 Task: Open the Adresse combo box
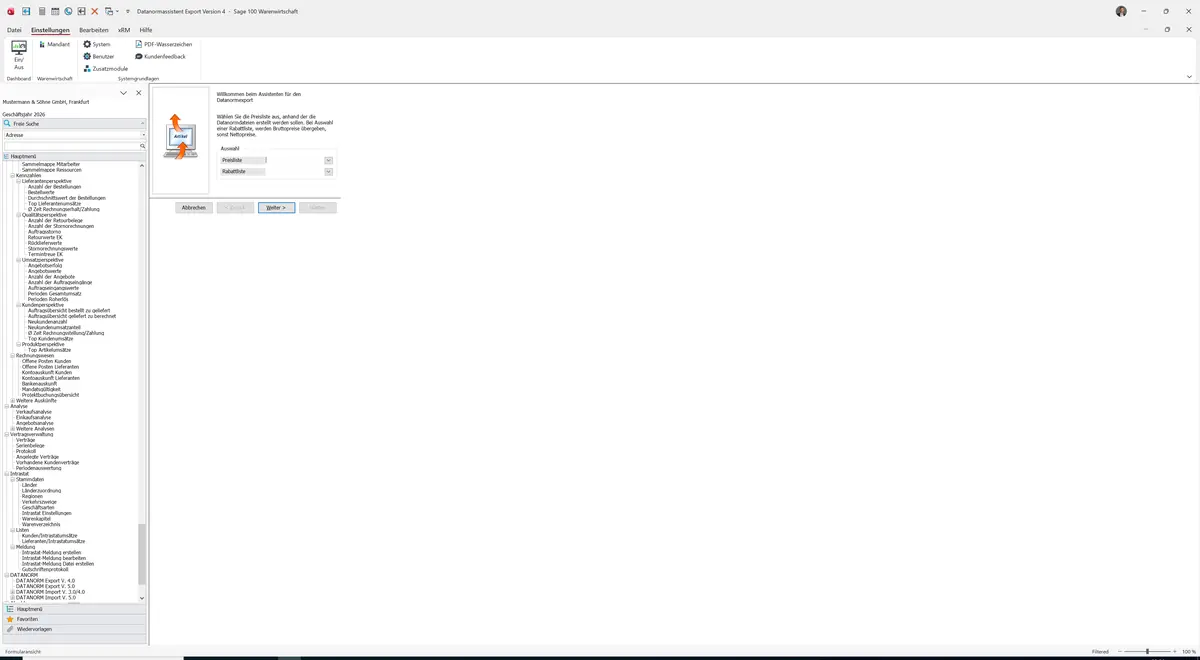pyautogui.click(x=74, y=135)
